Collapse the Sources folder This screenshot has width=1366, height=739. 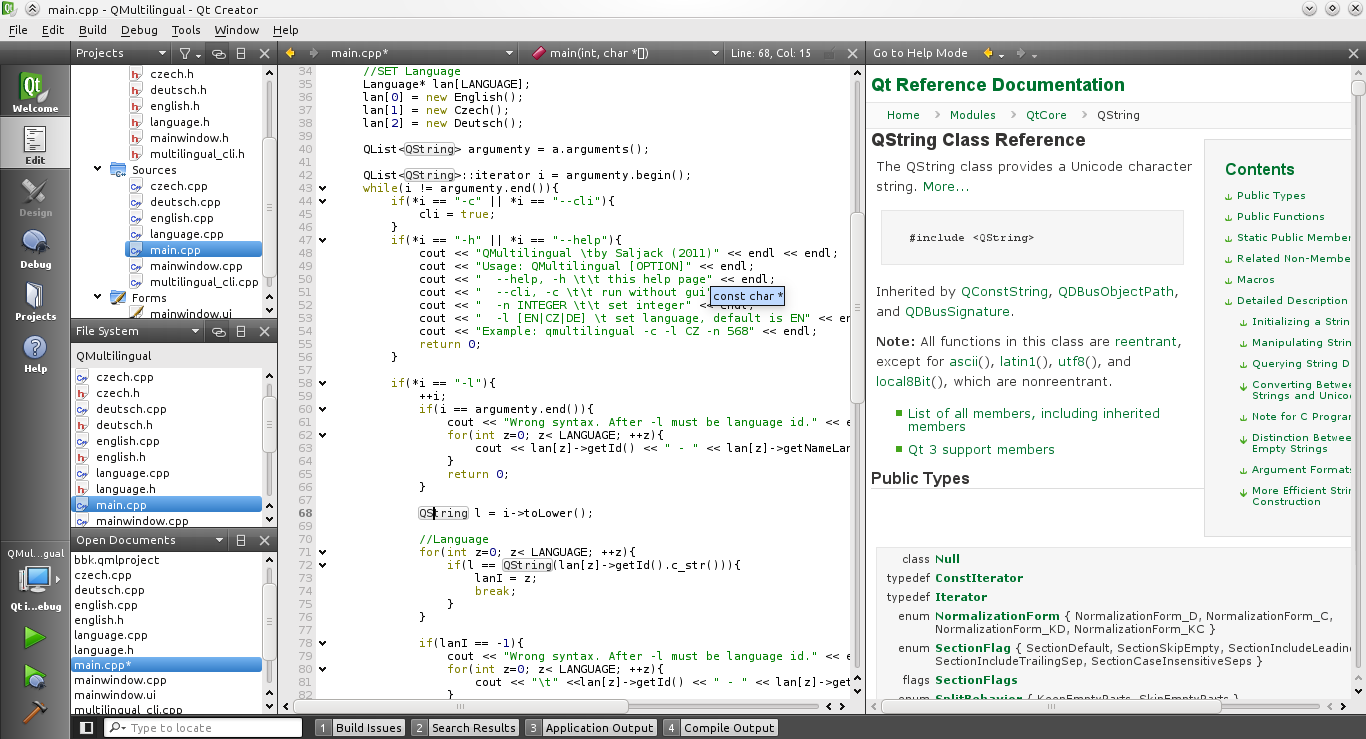pos(98,170)
